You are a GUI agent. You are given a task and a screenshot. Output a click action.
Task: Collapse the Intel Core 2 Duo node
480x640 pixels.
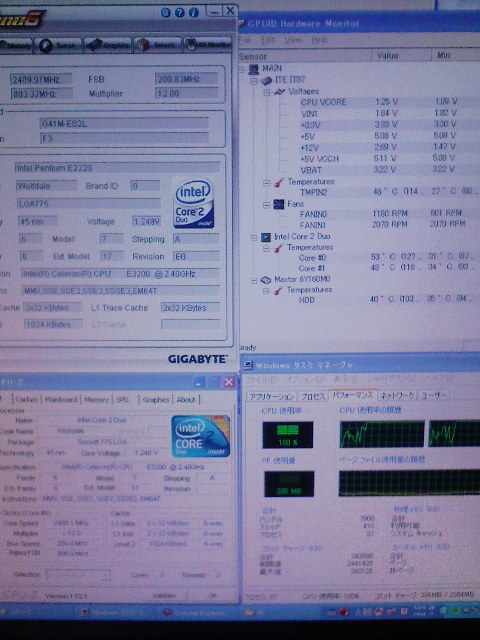point(254,237)
